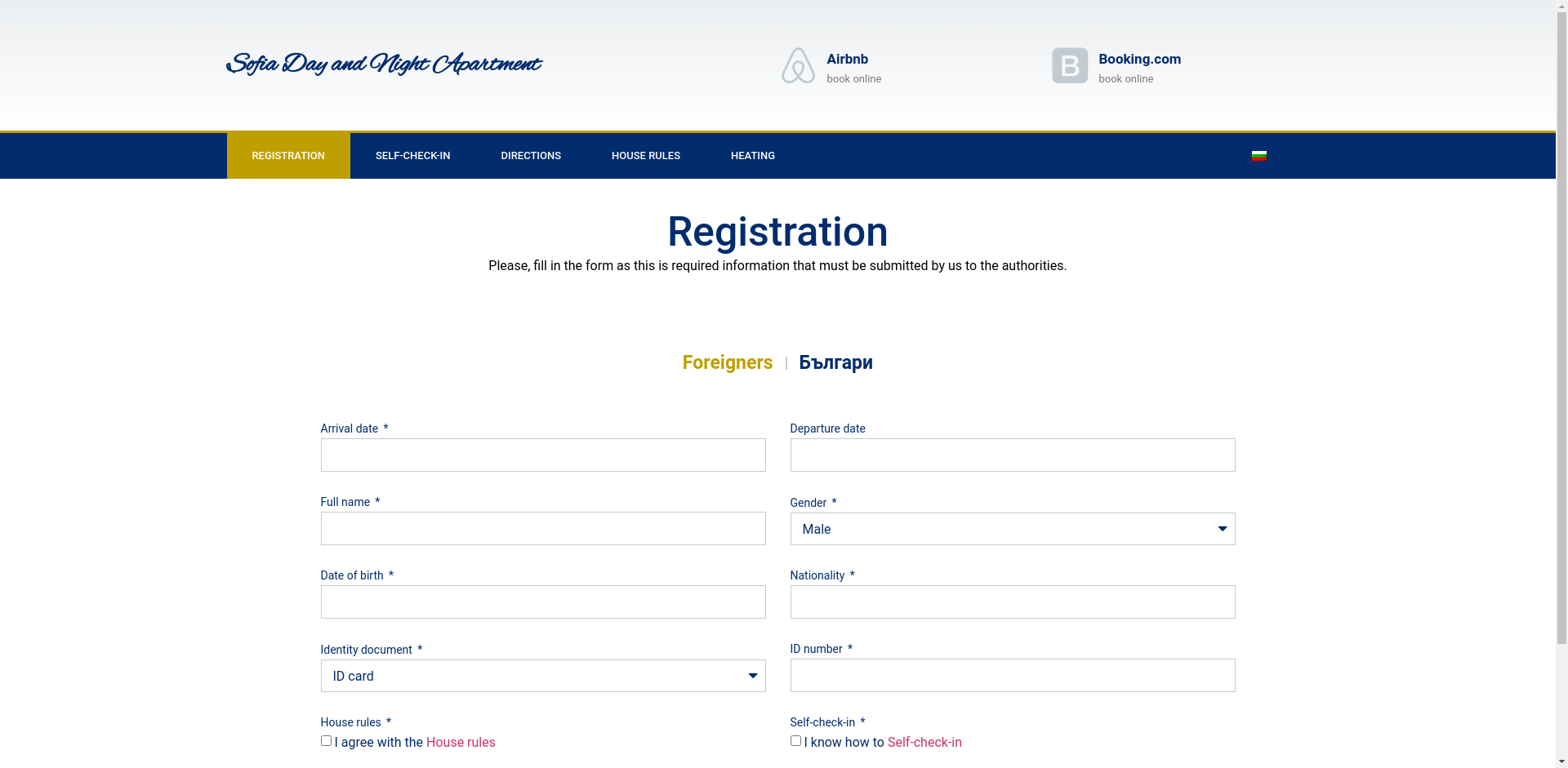Follow the pink House rules link
1568x768 pixels.
(461, 743)
